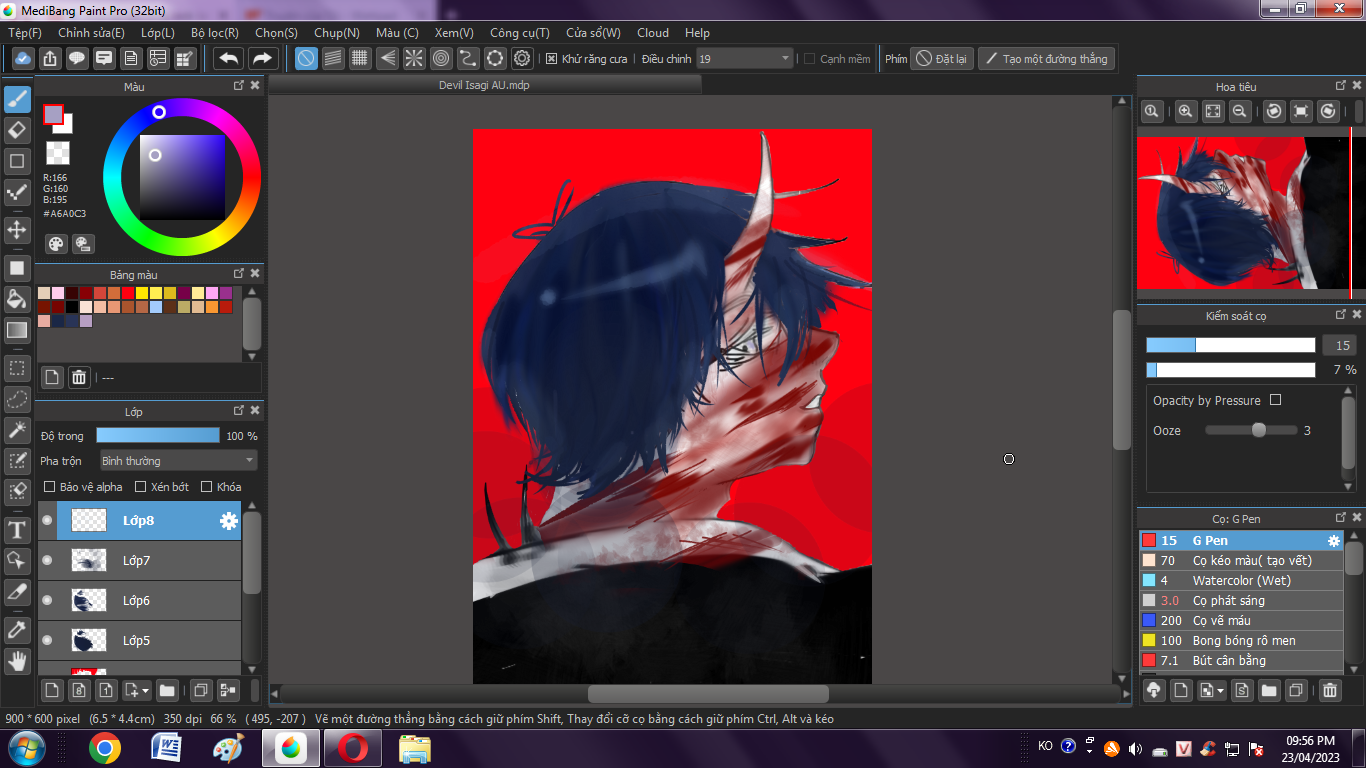Select the Hand pan tool
Viewport: 1368px width, 768px height.
pyautogui.click(x=17, y=660)
